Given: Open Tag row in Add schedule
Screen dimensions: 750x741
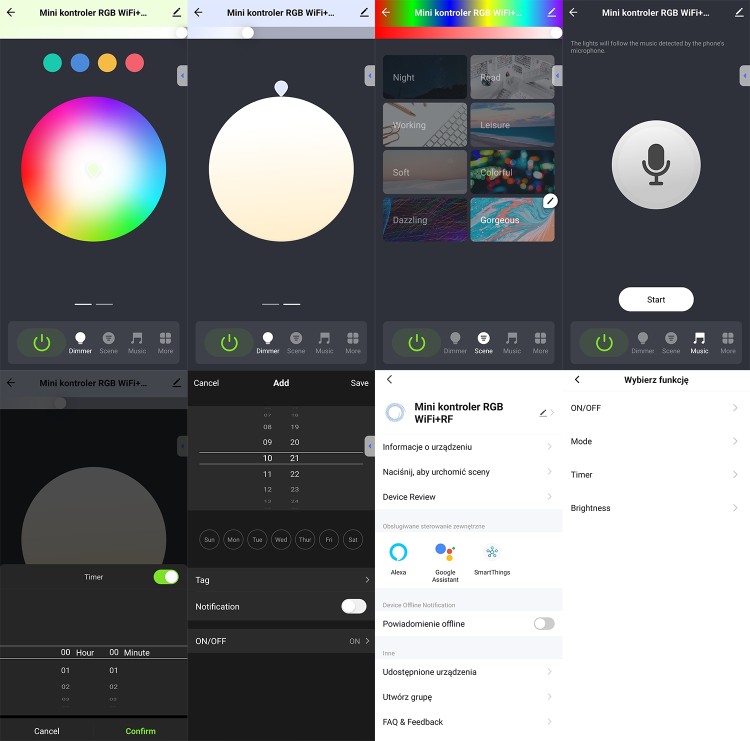Looking at the screenshot, I should click(281, 580).
